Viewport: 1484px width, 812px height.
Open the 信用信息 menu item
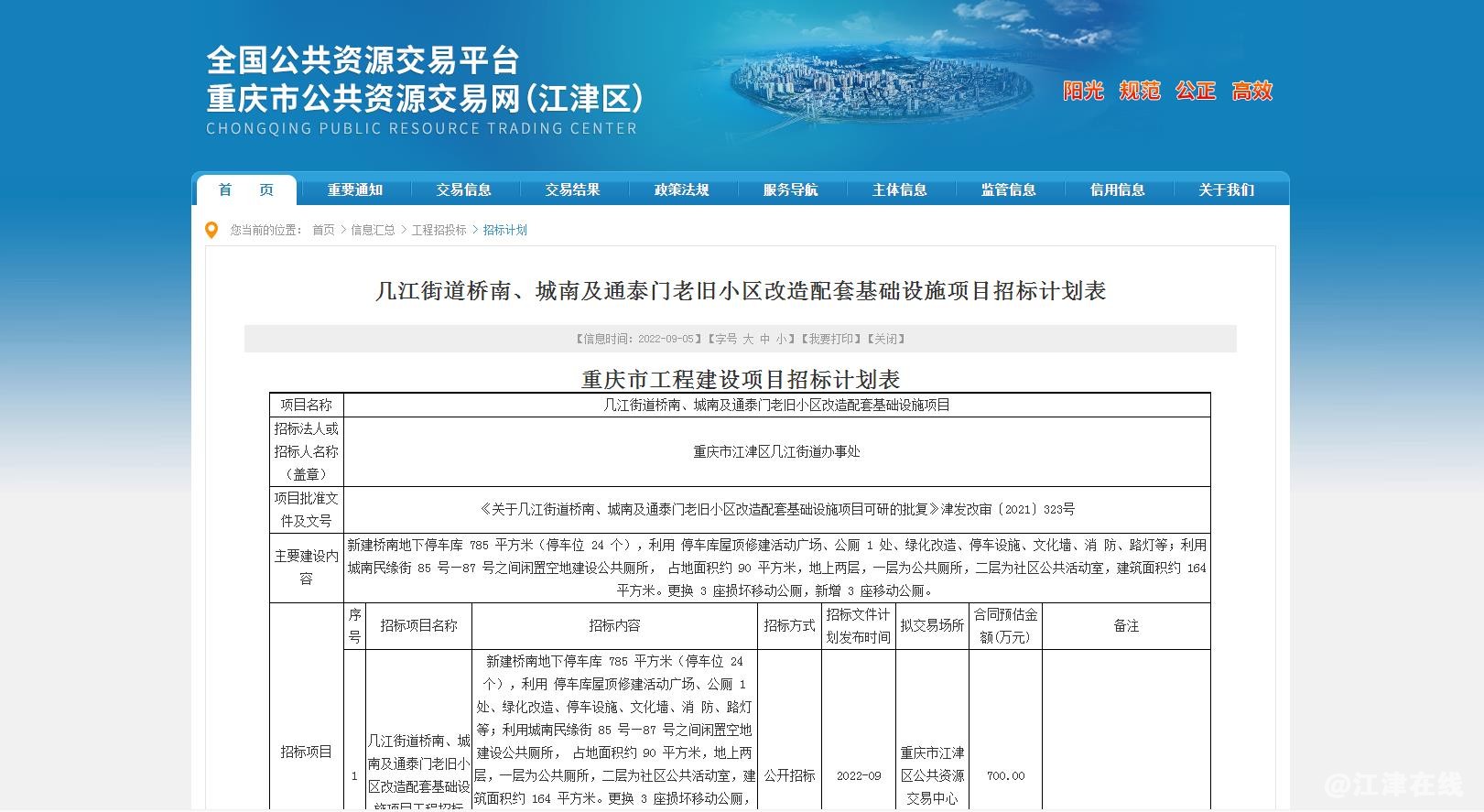click(x=1118, y=189)
